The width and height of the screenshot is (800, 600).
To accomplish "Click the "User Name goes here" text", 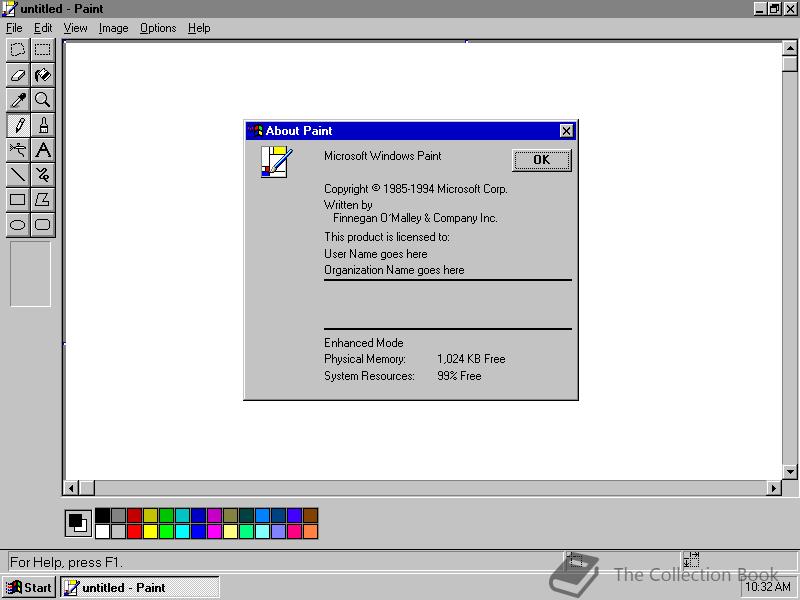I will point(376,254).
